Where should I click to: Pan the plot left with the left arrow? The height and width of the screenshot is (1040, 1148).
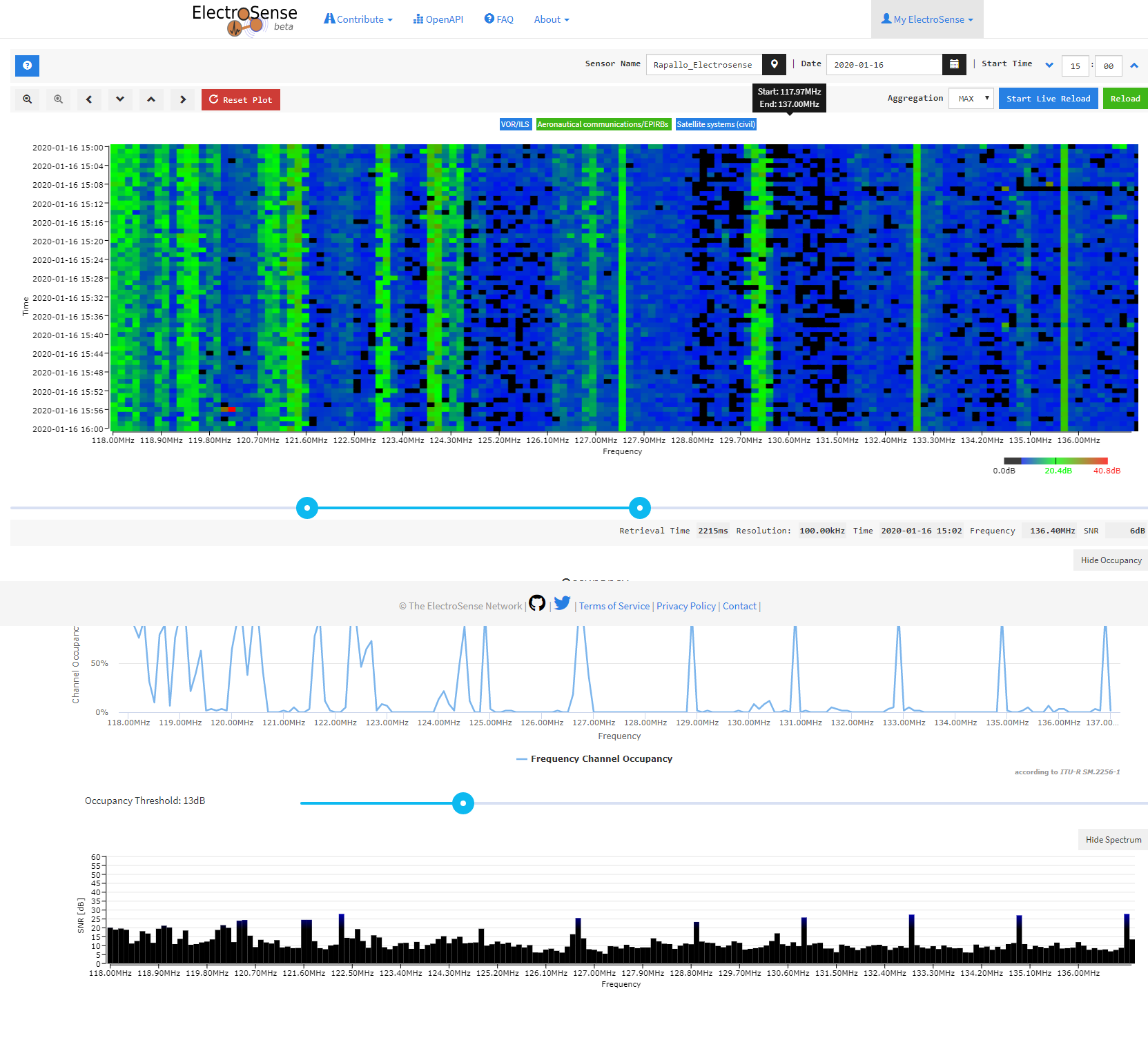(89, 99)
